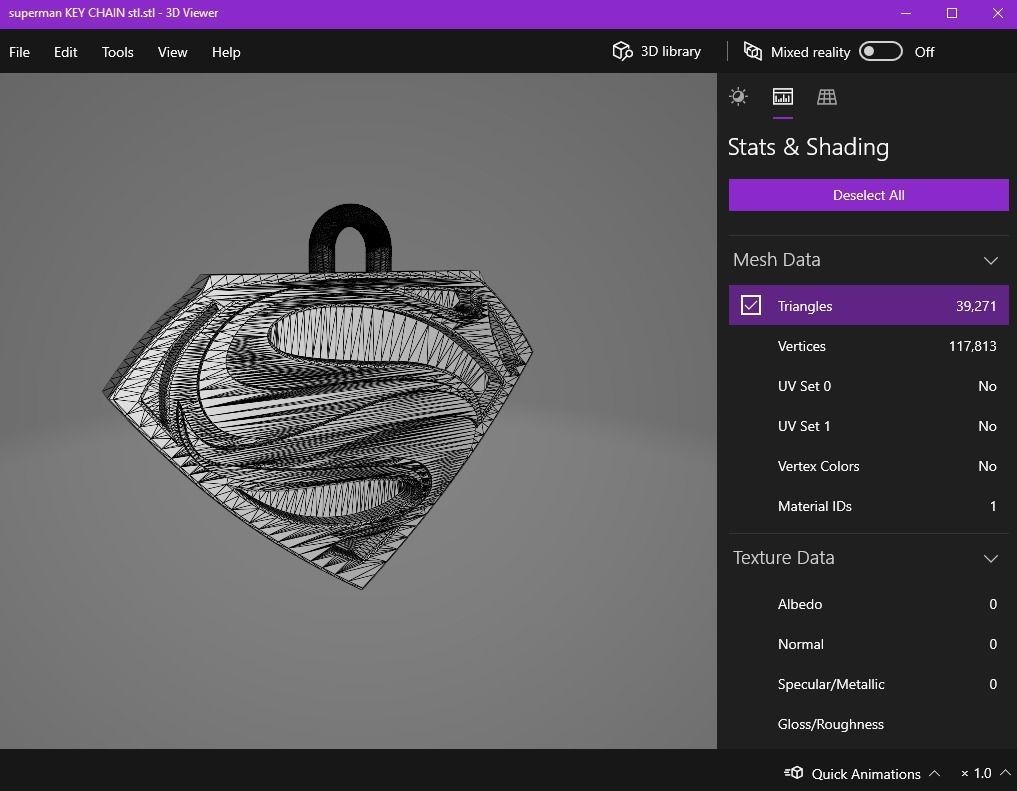Uncheck the Triangles checkbox
The width and height of the screenshot is (1017, 791).
[750, 305]
